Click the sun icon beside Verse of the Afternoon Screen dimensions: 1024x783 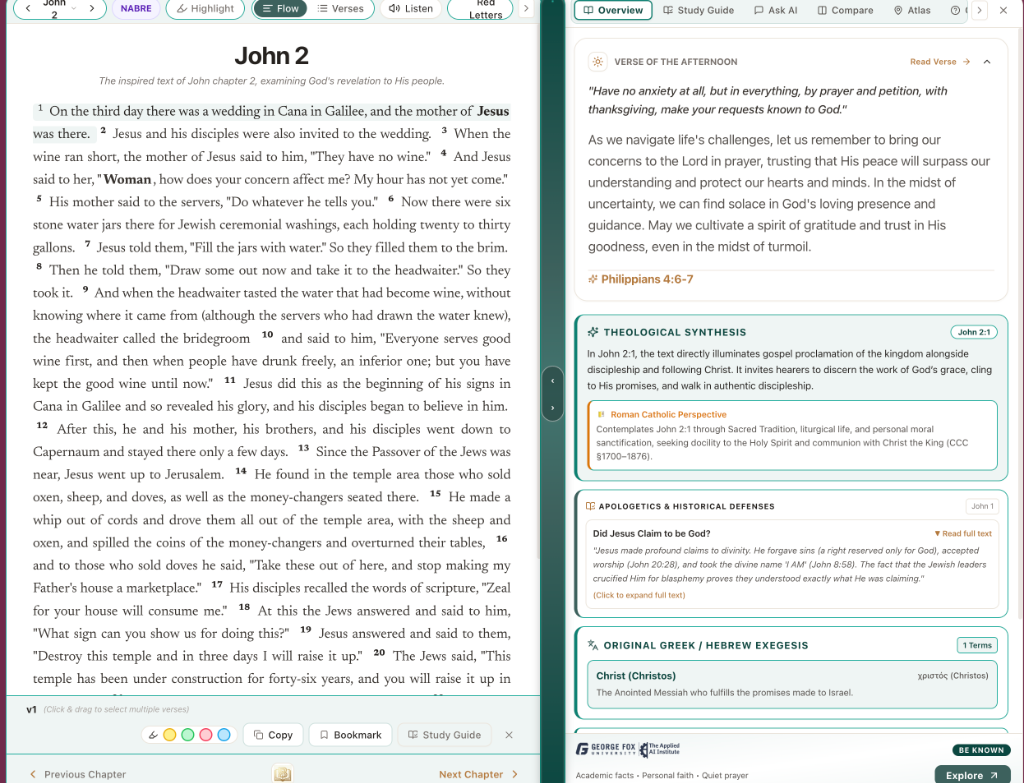coord(598,61)
